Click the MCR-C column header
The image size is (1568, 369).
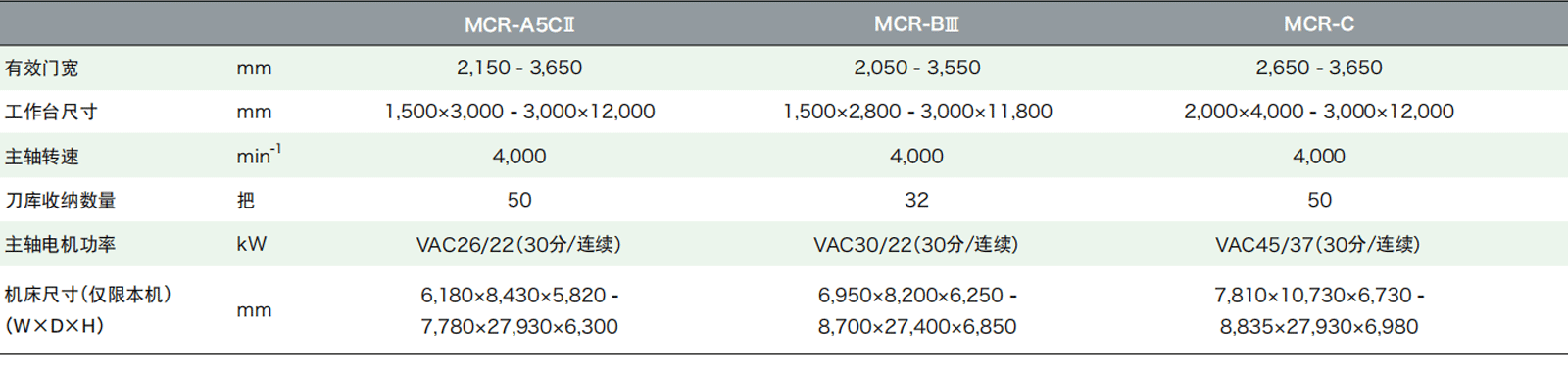(1319, 23)
